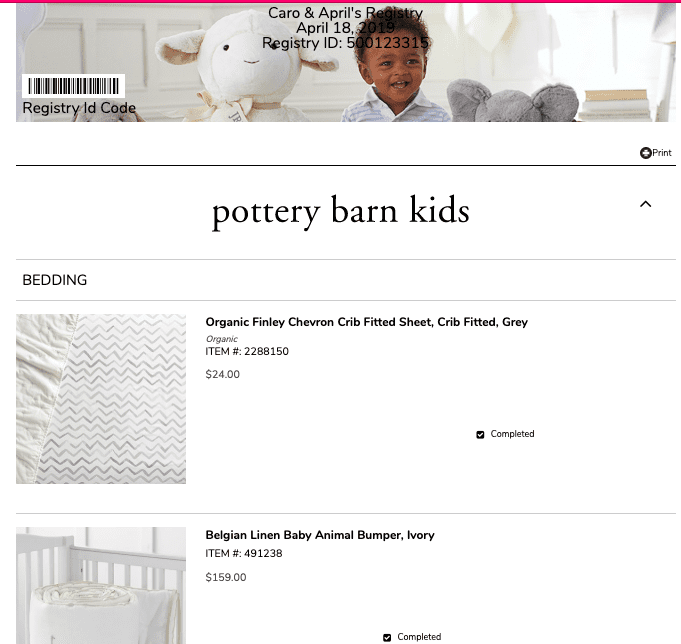Click the Print link text

(x=662, y=153)
